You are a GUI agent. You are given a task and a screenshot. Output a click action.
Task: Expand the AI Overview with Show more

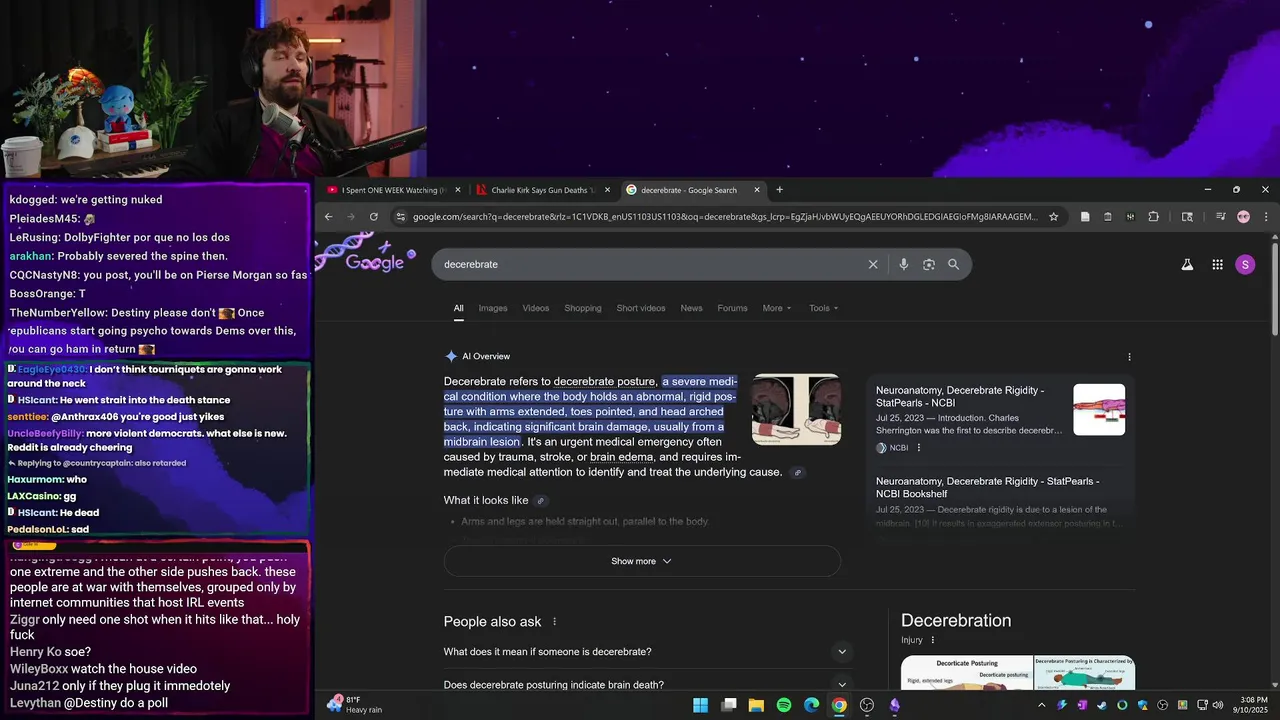coord(642,561)
